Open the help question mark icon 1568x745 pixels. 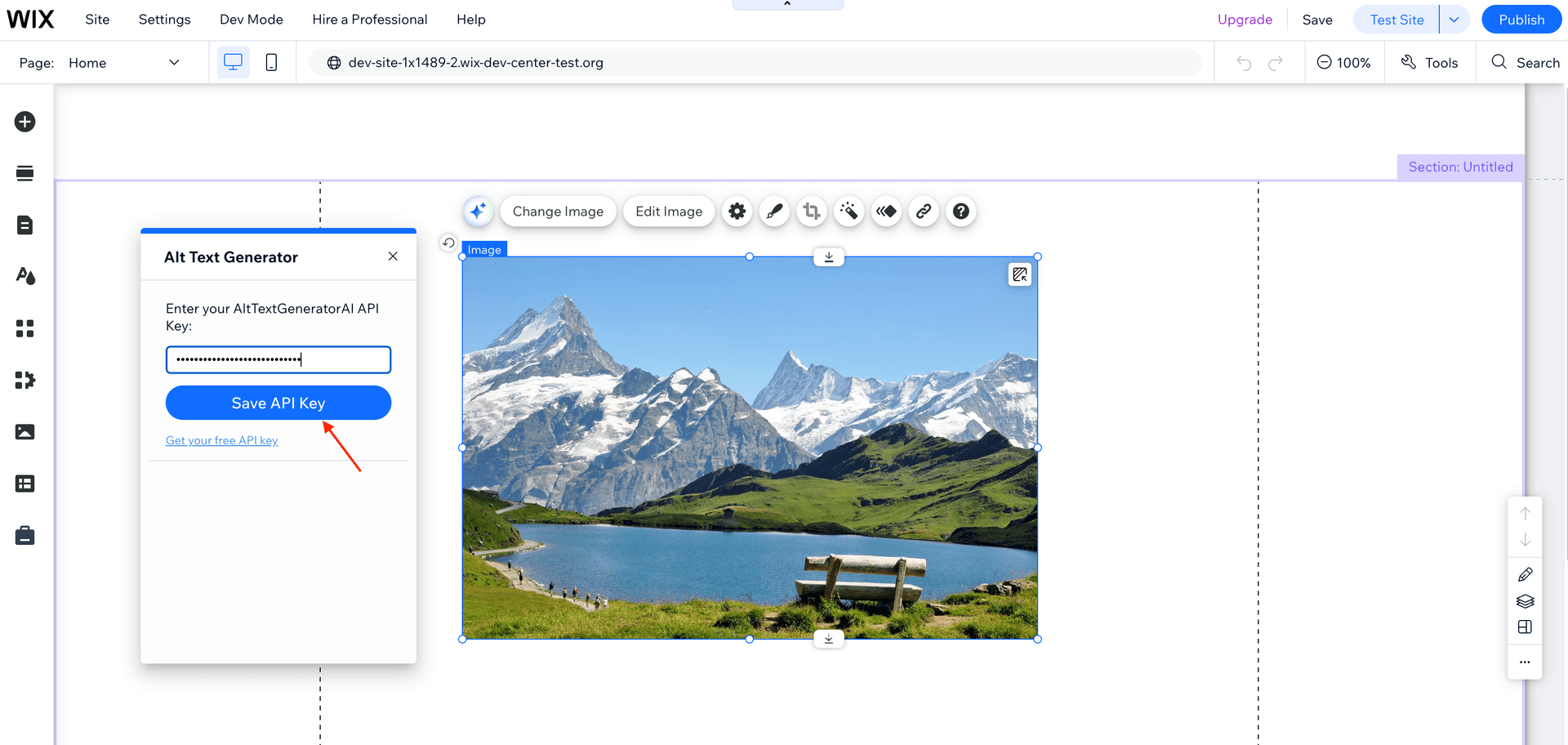coord(960,211)
